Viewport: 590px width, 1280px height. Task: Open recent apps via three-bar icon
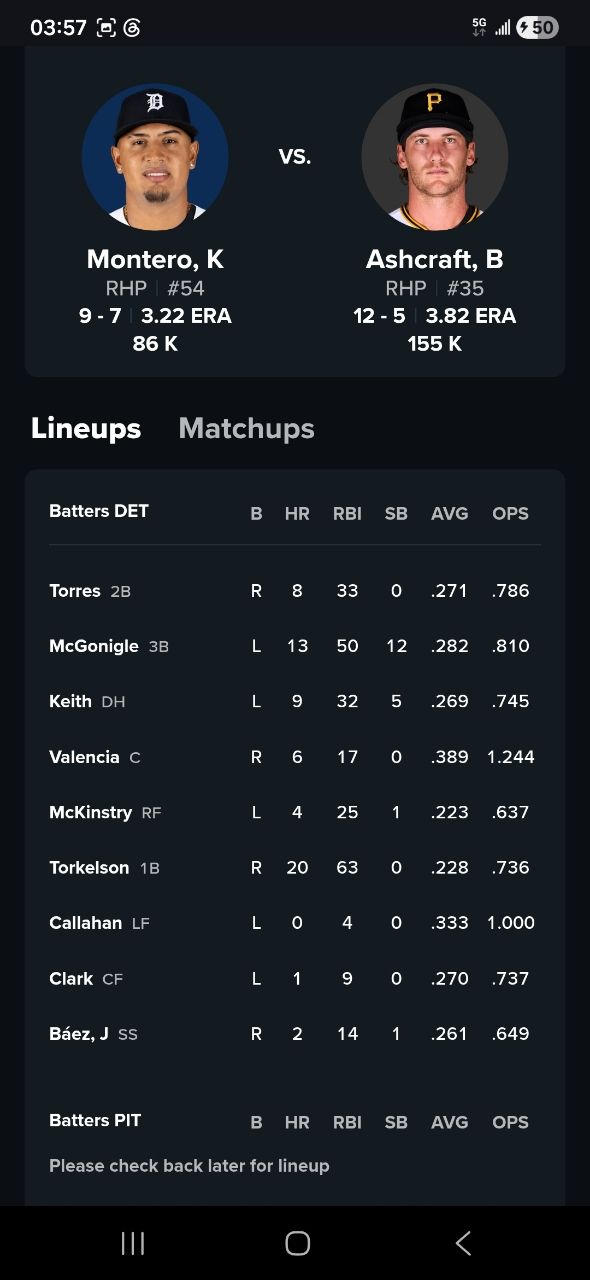[x=132, y=1243]
